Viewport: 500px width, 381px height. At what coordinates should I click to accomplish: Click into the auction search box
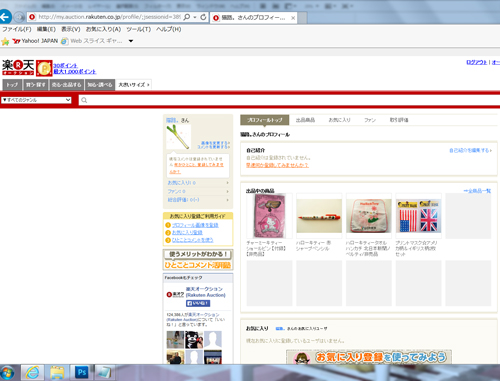(x=289, y=100)
